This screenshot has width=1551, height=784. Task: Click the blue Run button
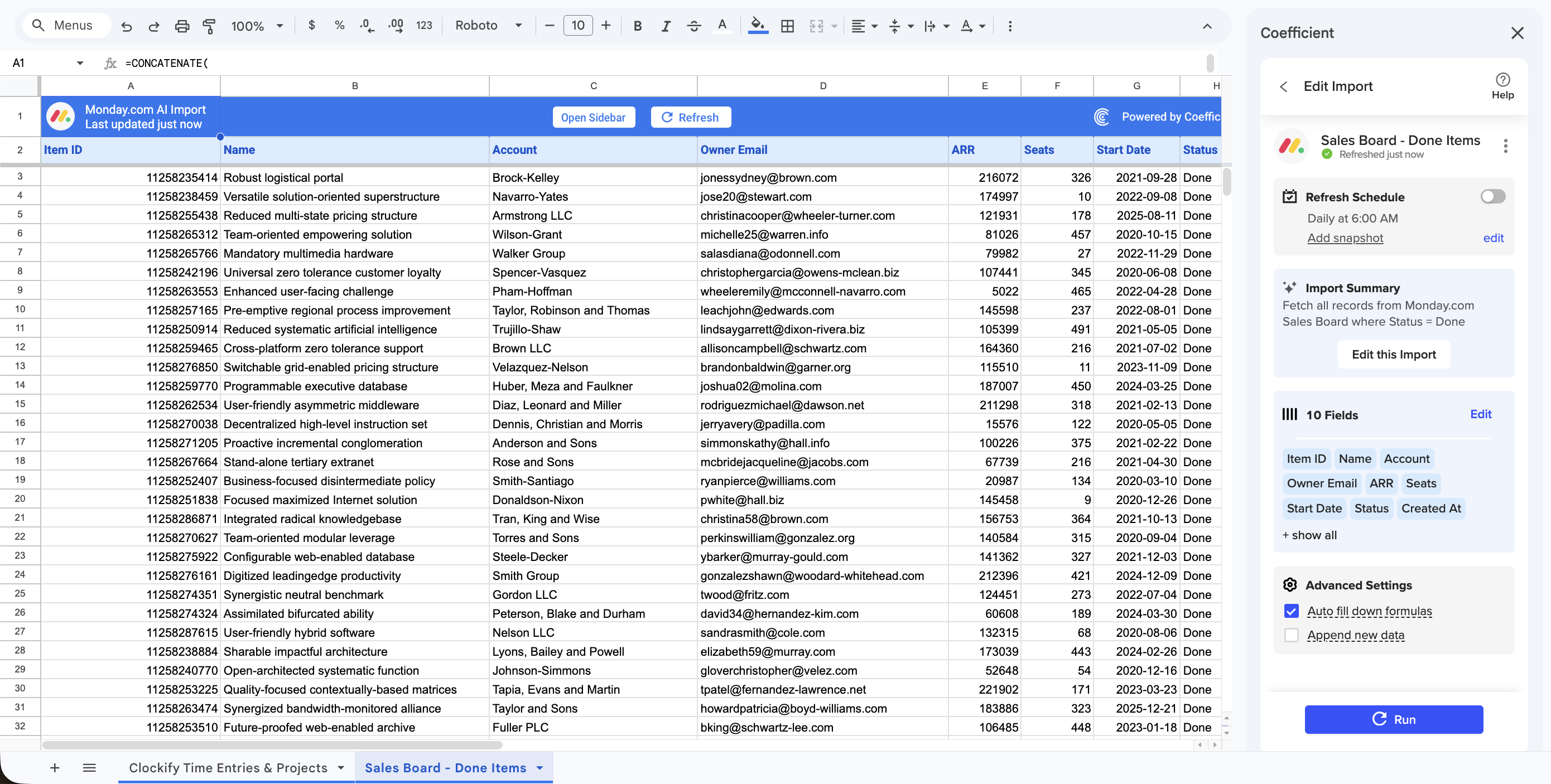1393,720
